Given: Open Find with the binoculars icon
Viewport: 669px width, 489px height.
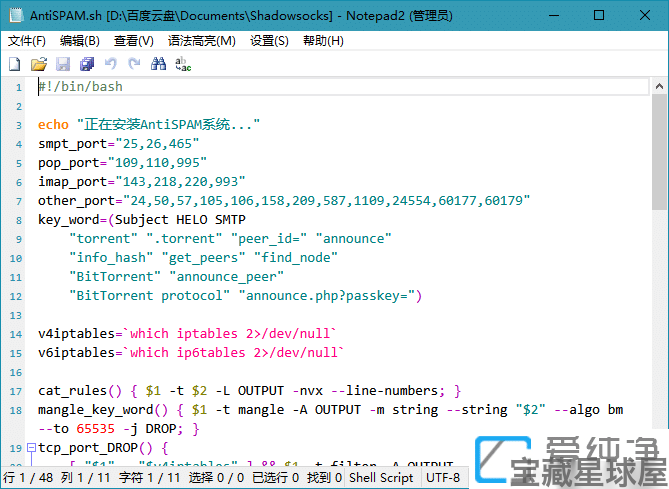Looking at the screenshot, I should click(158, 64).
